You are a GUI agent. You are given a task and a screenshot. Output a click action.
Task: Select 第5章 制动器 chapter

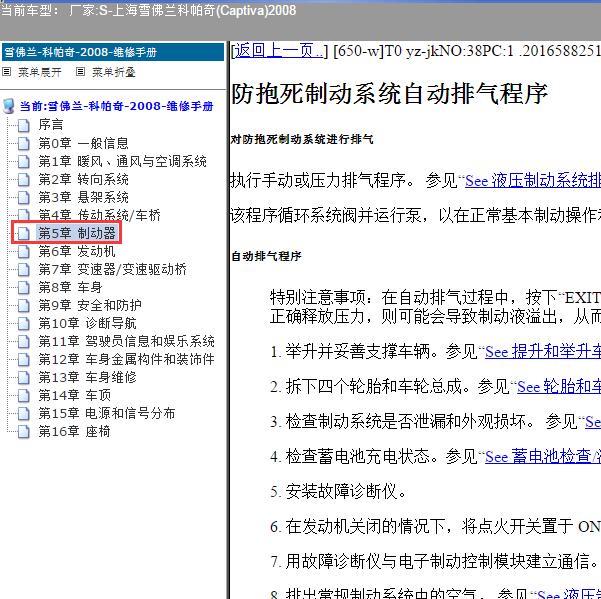click(x=77, y=233)
